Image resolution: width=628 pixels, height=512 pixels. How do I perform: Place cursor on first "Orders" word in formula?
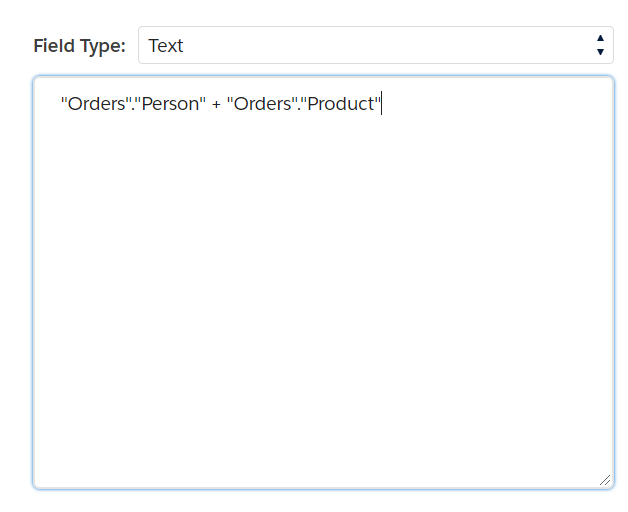tap(97, 104)
